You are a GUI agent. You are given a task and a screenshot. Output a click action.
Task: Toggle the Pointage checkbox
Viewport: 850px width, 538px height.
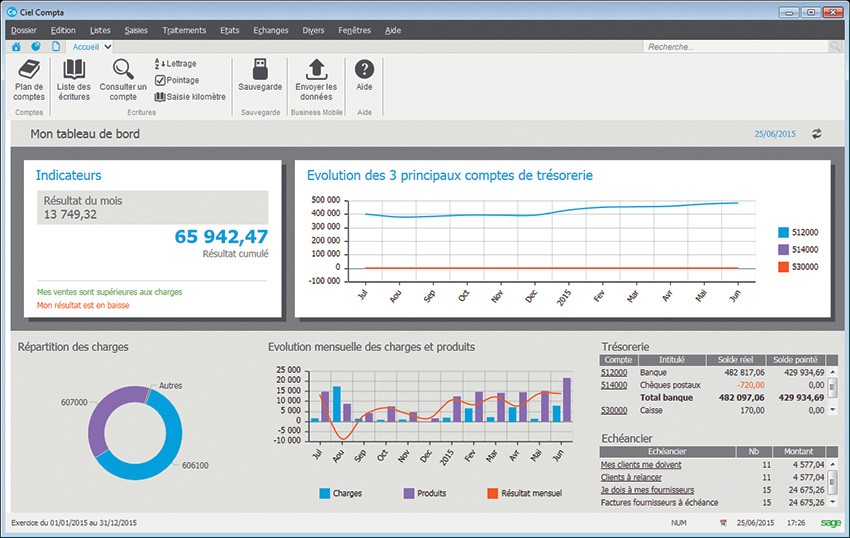coord(160,80)
